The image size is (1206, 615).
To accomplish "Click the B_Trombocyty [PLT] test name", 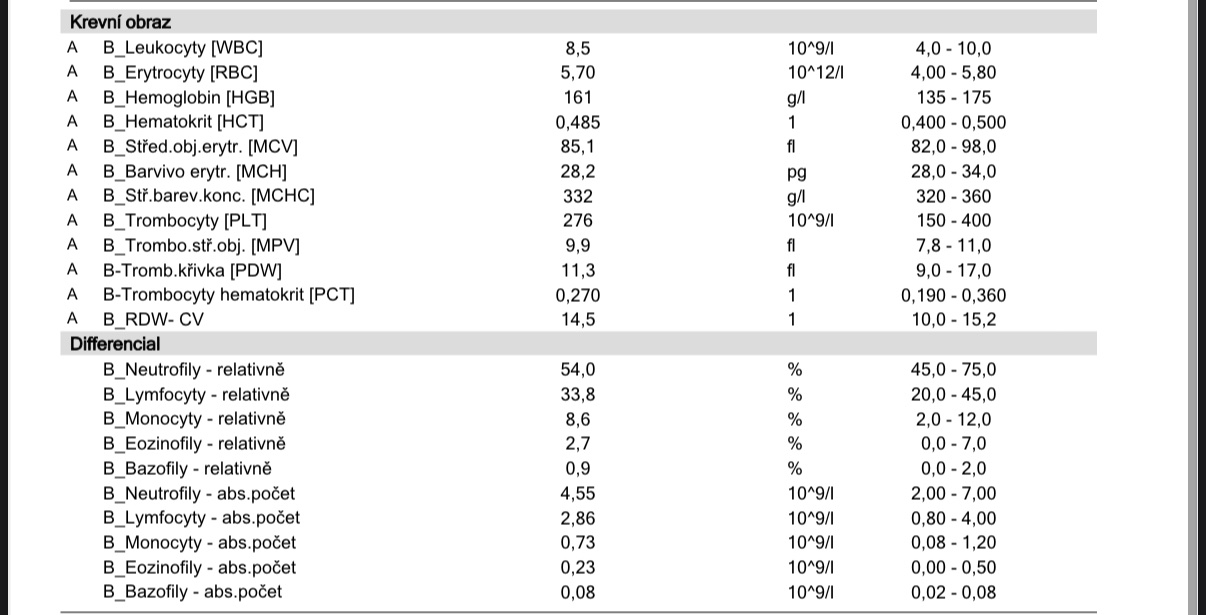I will point(185,220).
